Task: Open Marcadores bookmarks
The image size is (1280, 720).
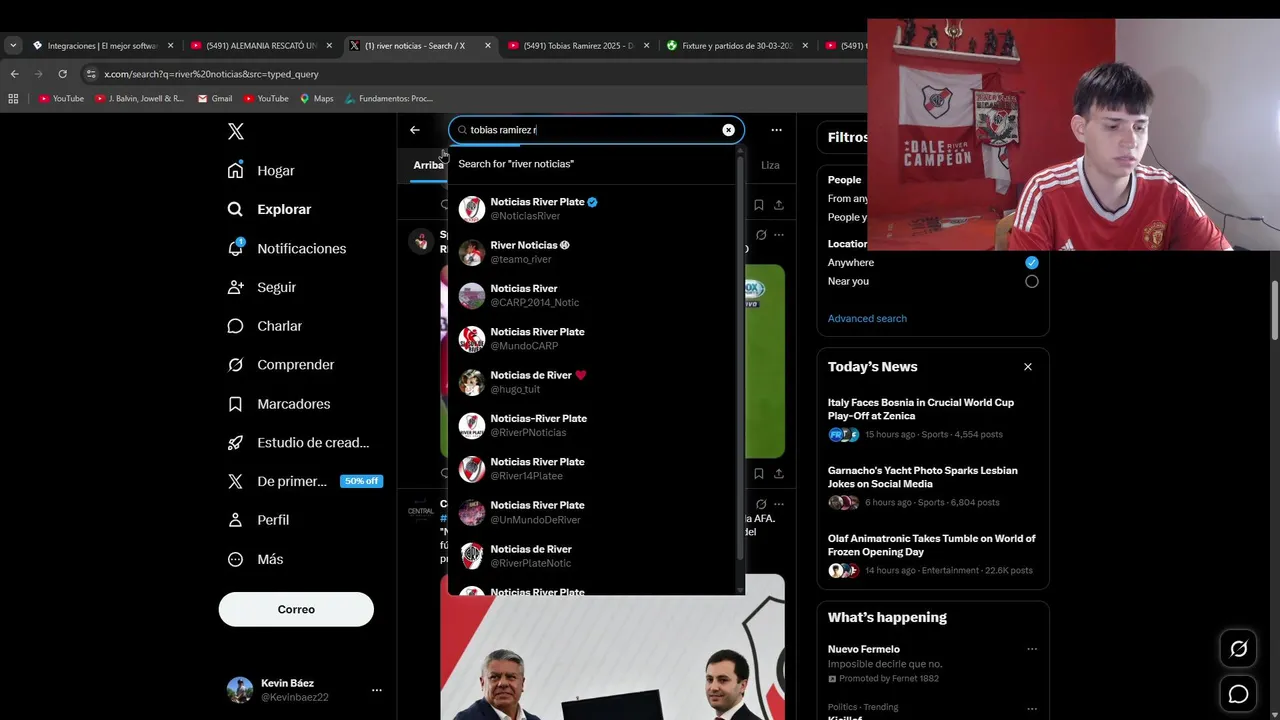Action: [278, 404]
